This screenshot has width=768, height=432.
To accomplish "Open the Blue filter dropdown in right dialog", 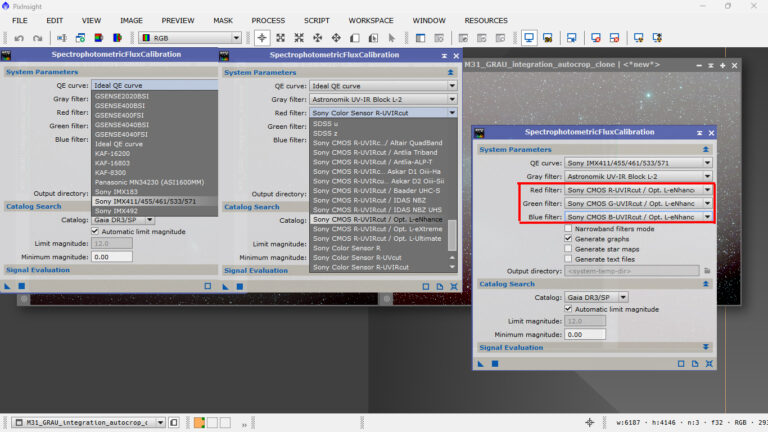I will (x=639, y=216).
